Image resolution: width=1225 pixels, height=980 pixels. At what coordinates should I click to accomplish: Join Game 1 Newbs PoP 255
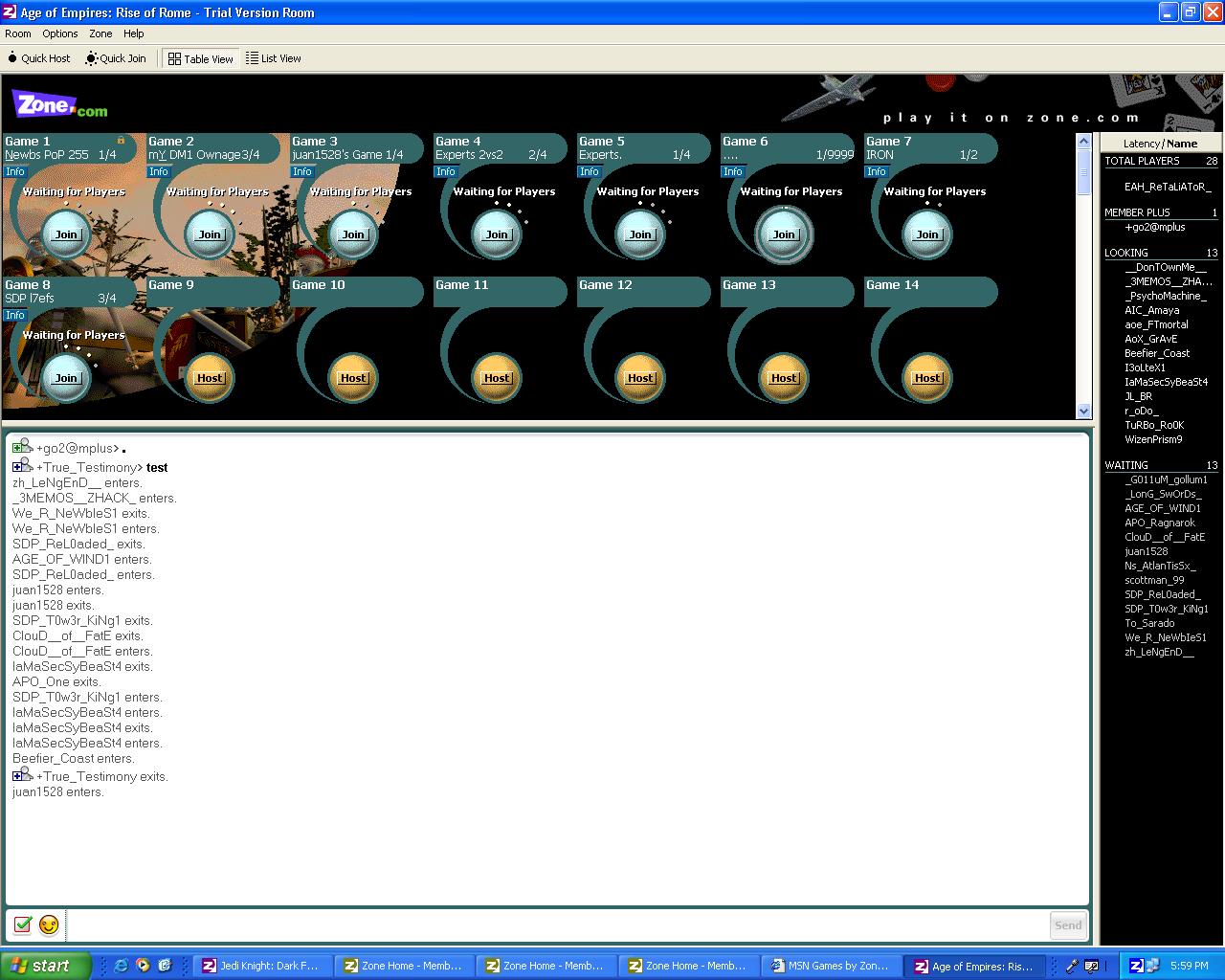pos(66,234)
